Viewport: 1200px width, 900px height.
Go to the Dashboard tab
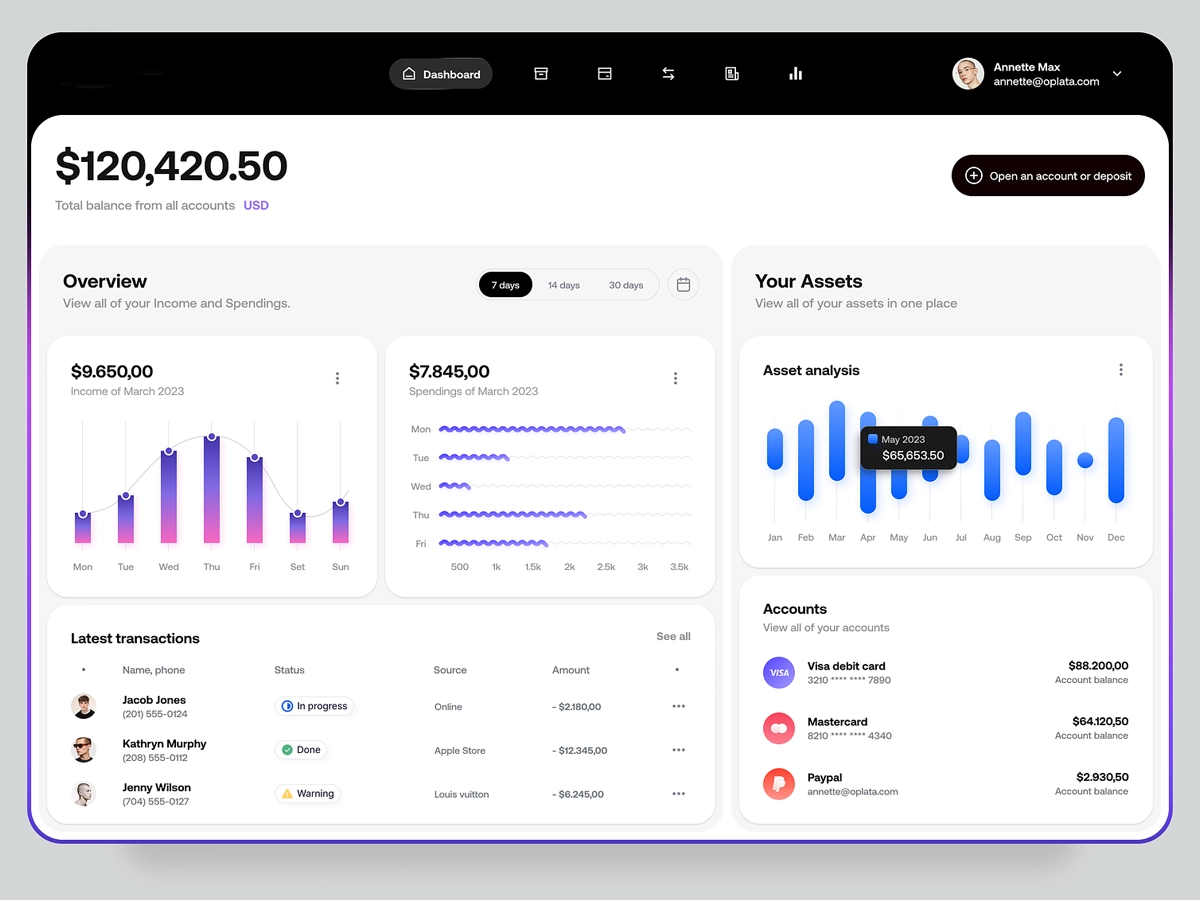point(441,74)
